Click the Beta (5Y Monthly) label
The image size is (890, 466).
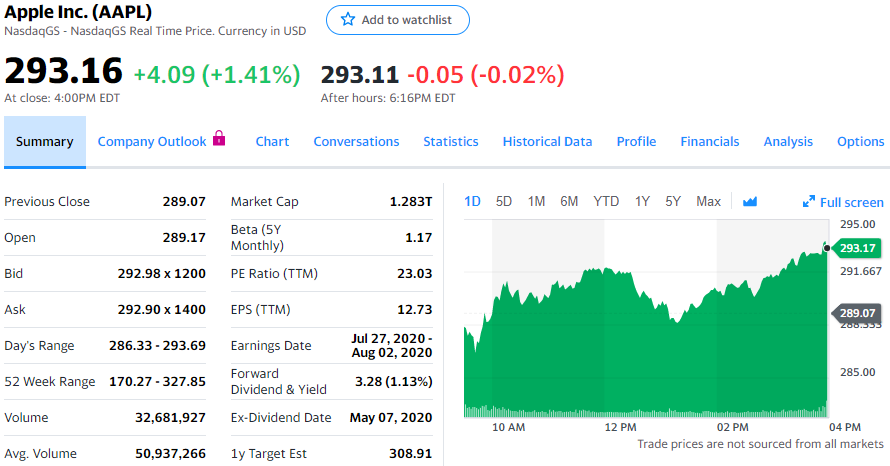[257, 237]
